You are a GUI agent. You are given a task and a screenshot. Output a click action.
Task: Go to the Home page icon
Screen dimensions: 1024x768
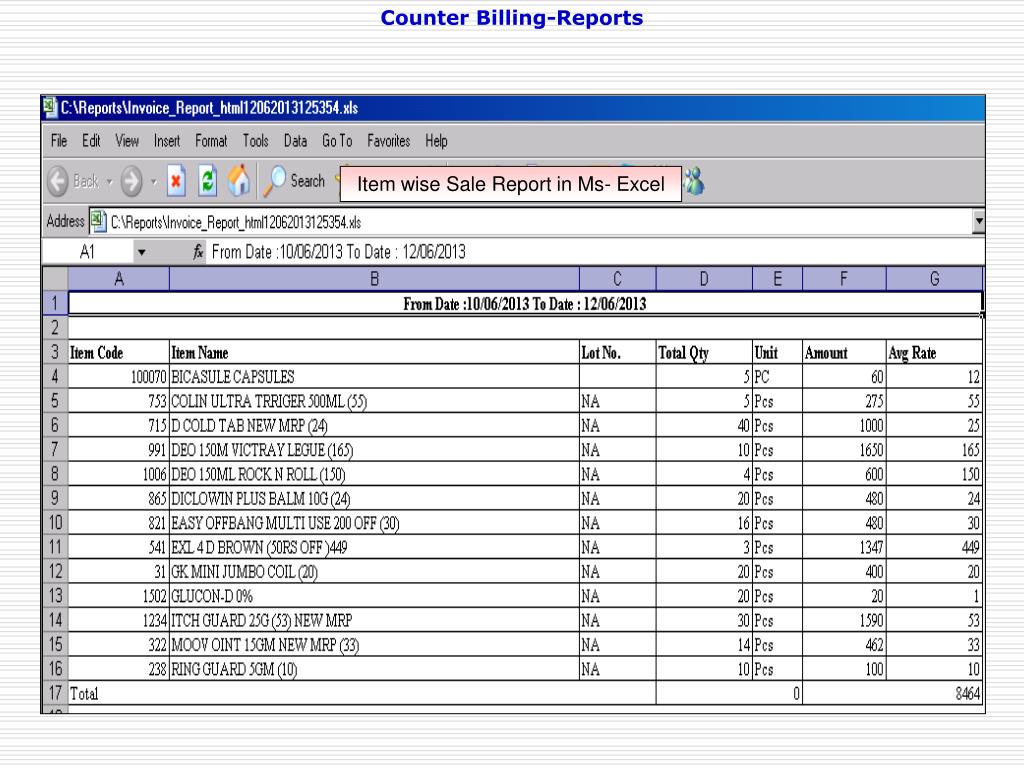pyautogui.click(x=239, y=180)
